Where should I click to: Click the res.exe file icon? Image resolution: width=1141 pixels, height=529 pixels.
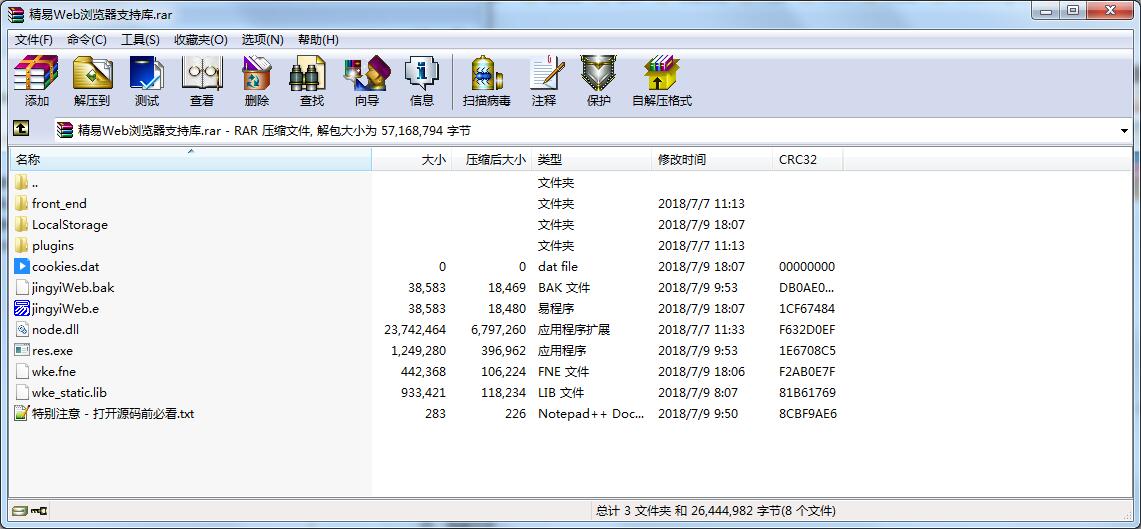(22, 351)
